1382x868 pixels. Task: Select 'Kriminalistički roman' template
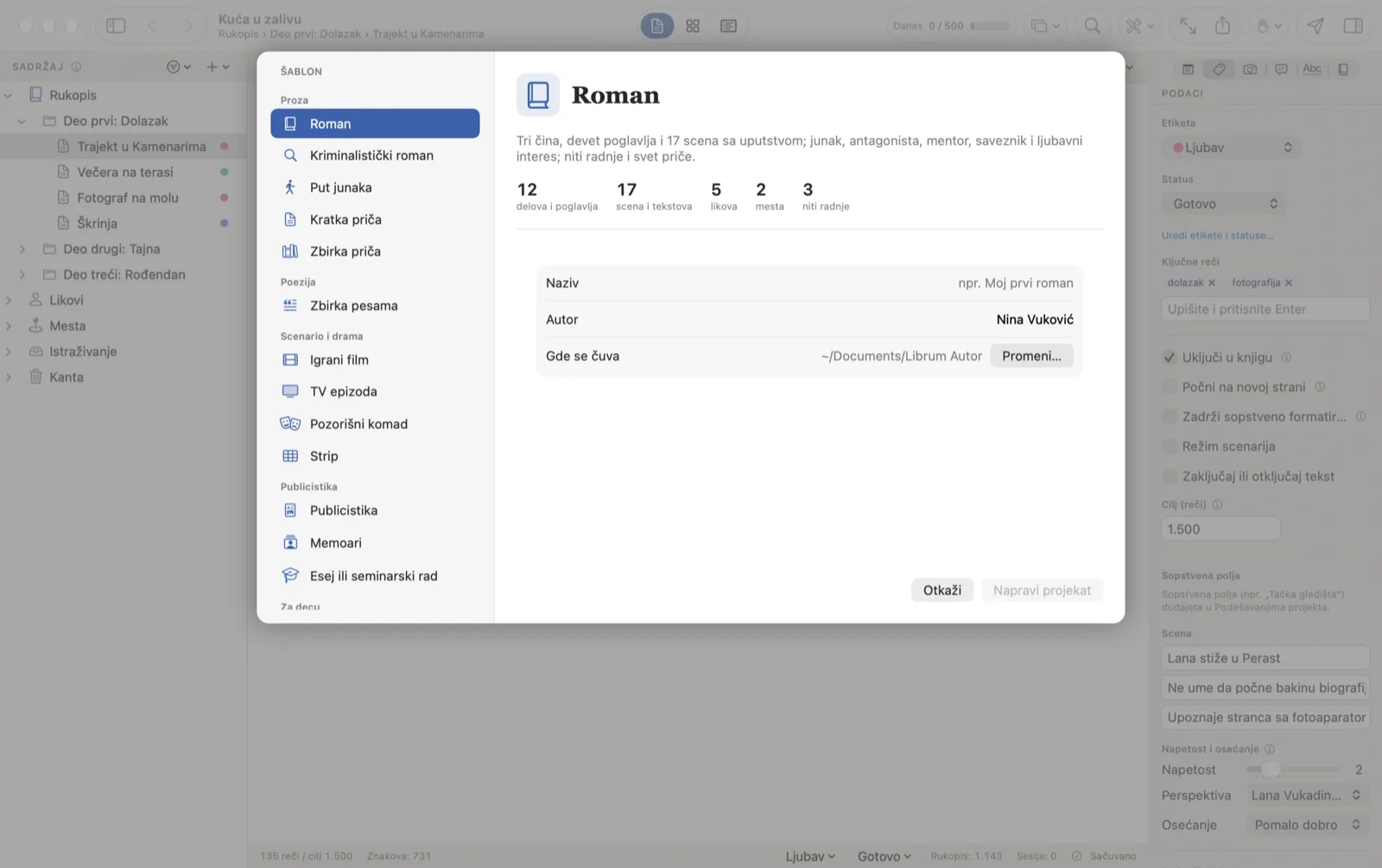(x=375, y=155)
